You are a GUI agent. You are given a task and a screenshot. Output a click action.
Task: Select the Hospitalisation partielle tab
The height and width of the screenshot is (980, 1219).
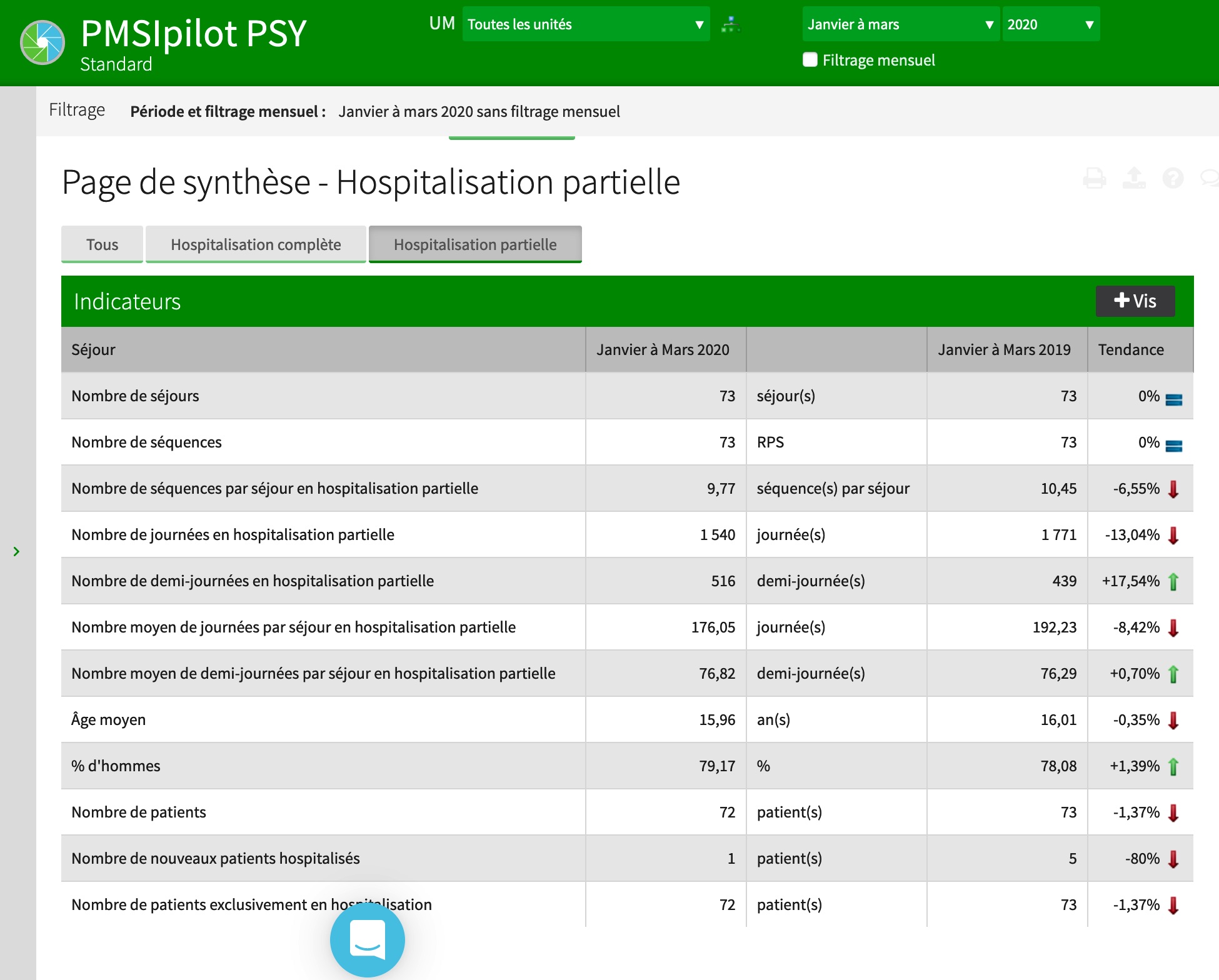475,244
